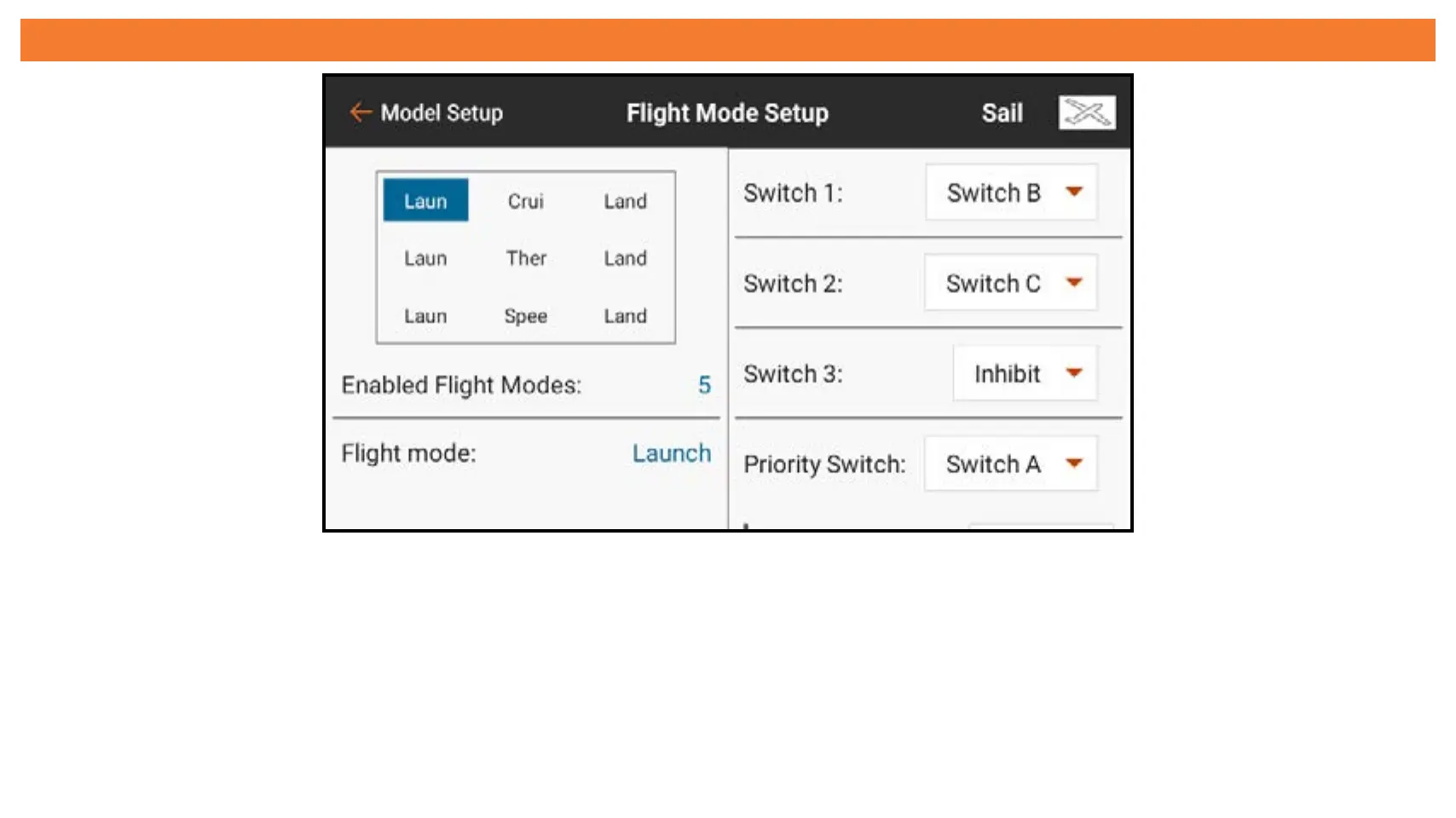
Task: Select the highlighted Laun flight mode cell
Action: (x=425, y=201)
